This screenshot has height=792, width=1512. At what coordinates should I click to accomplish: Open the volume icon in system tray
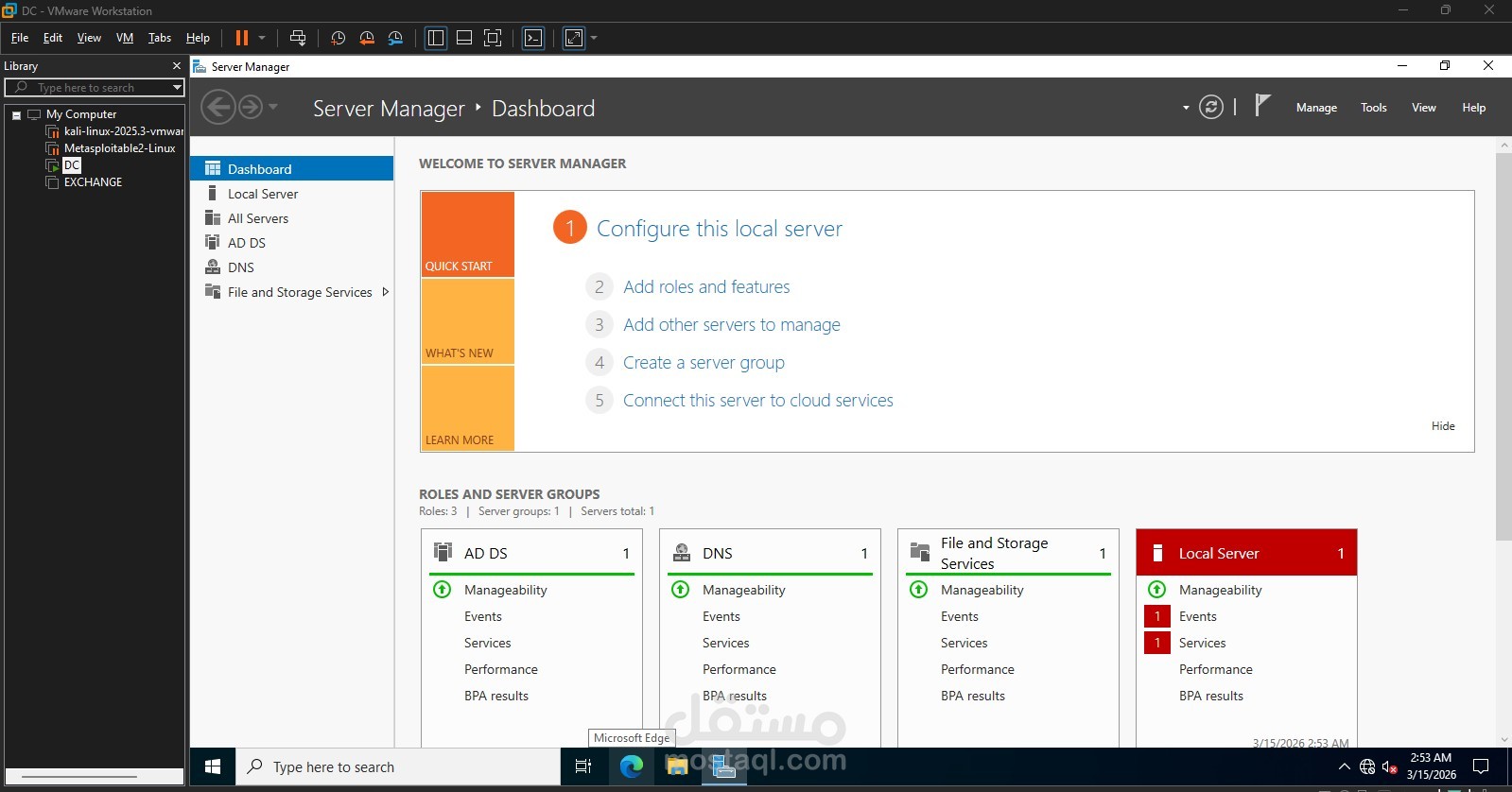[x=1389, y=766]
